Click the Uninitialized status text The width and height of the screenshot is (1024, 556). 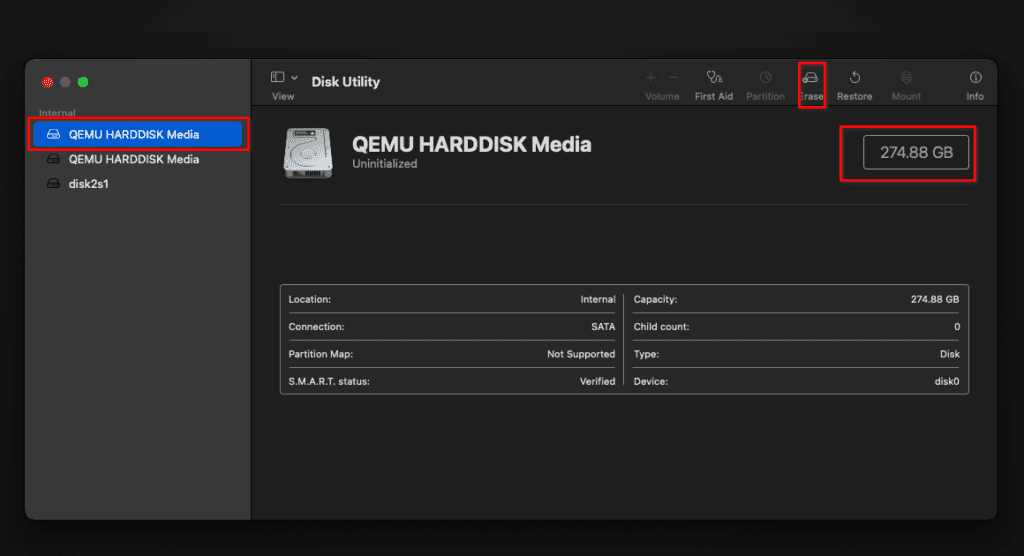coord(385,164)
